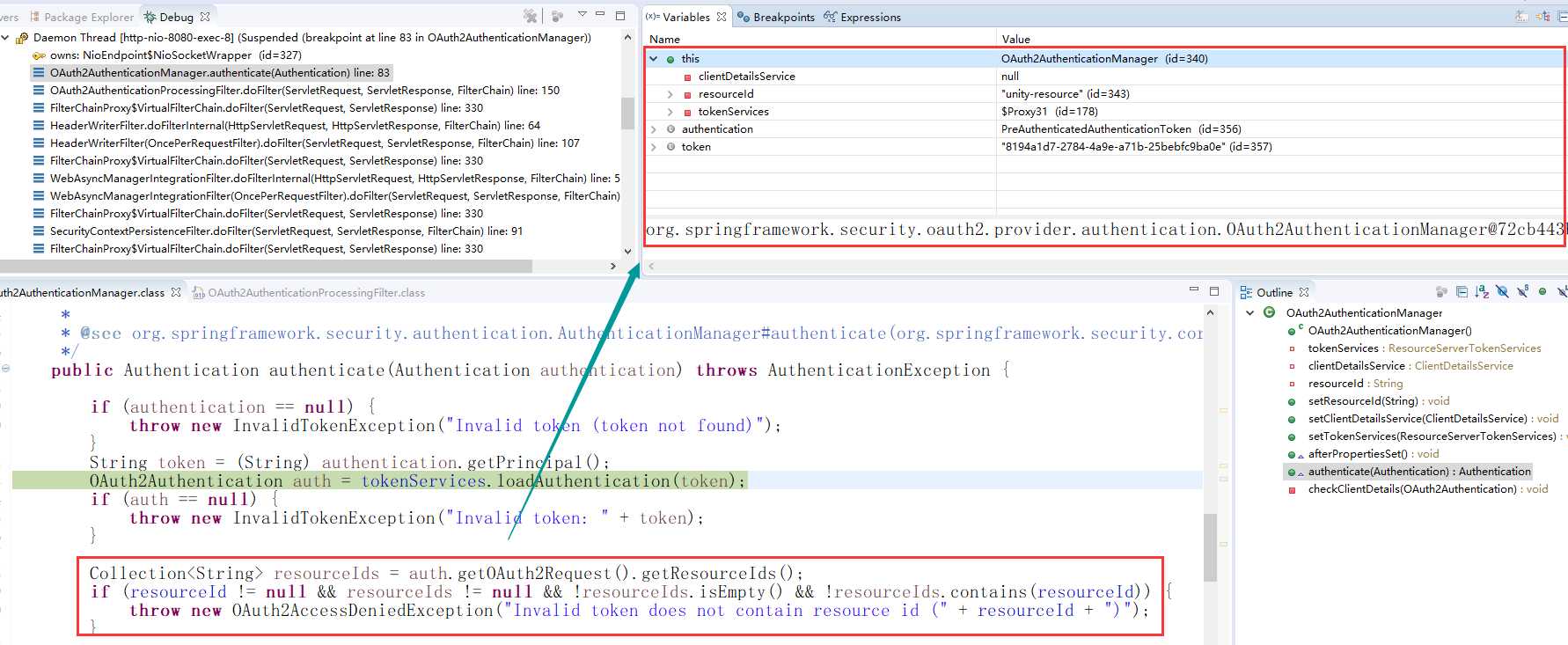Switch to the Breakpoints tab
1568x645 pixels.
coord(776,17)
